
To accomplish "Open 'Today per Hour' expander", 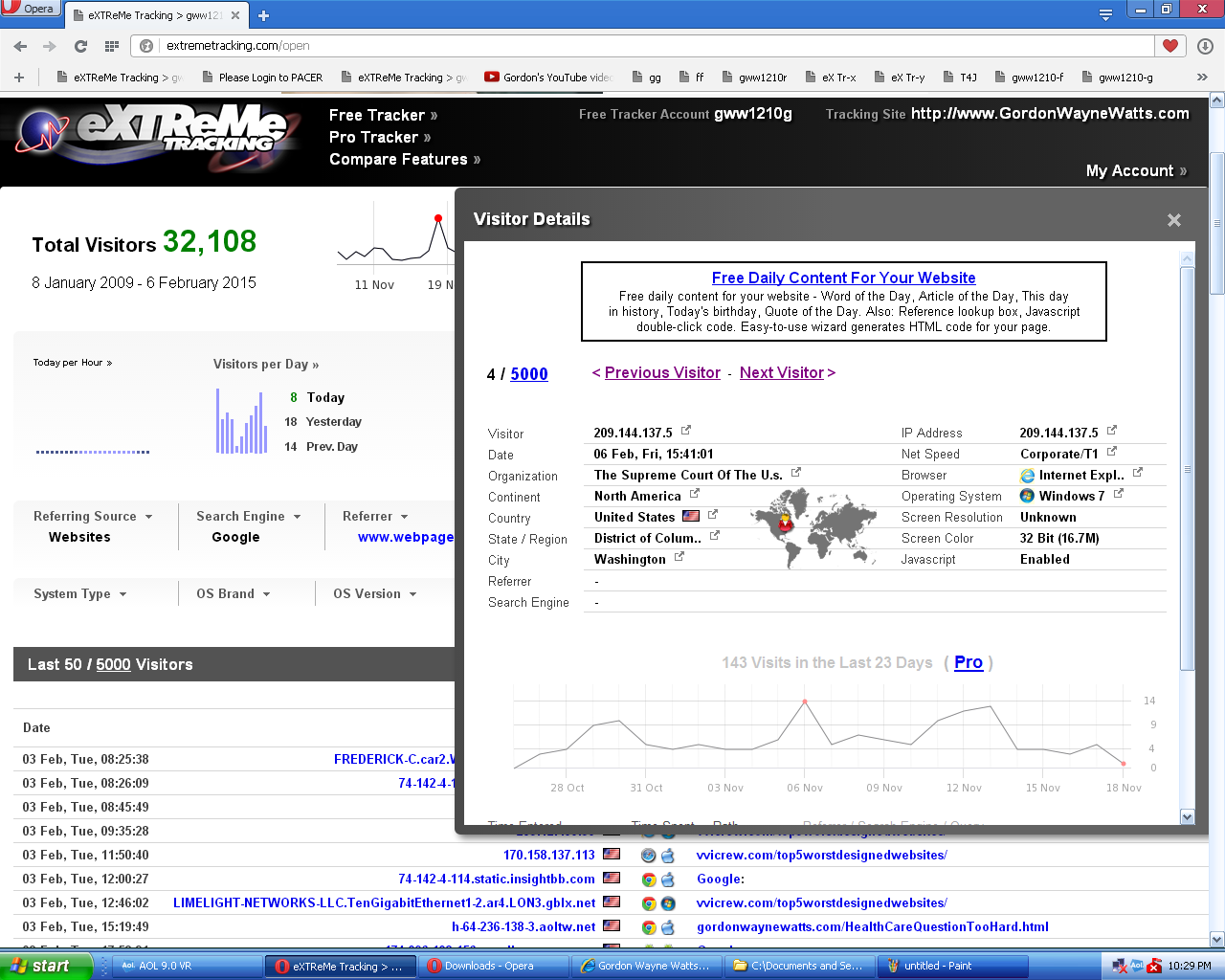I will (73, 363).
